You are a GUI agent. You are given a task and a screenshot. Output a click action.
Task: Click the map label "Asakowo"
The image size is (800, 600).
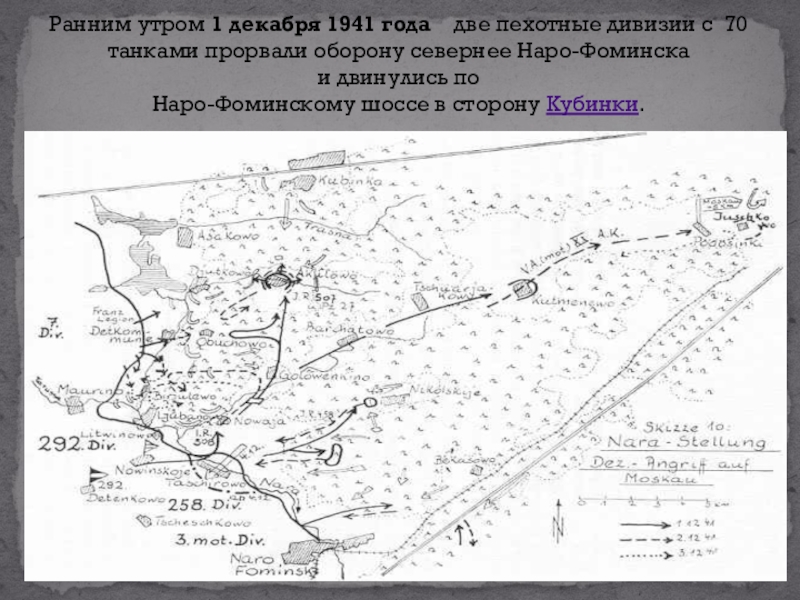(x=228, y=236)
